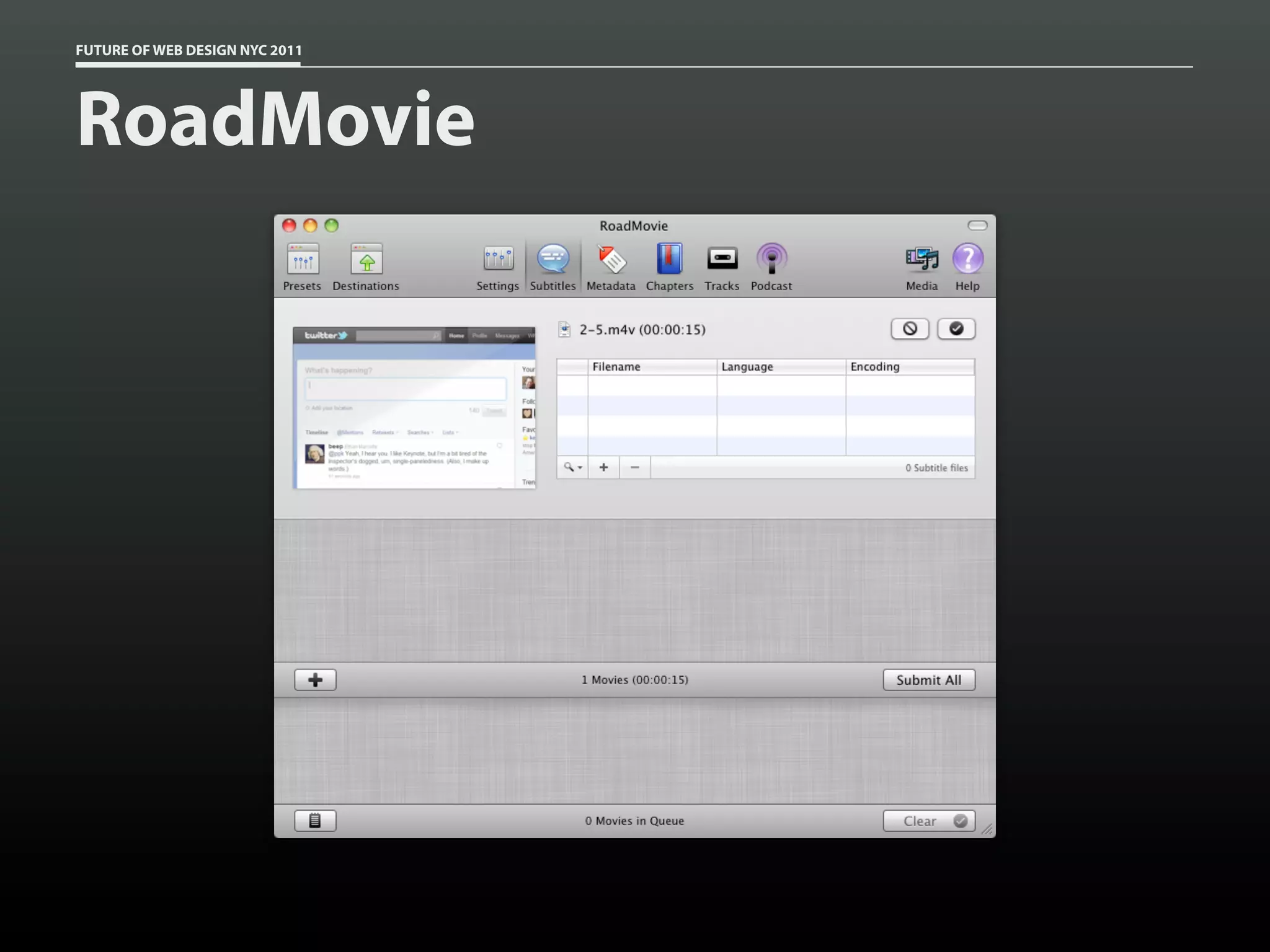This screenshot has width=1270, height=952.
Task: Click the cancel circle-slash button
Action: pos(910,329)
